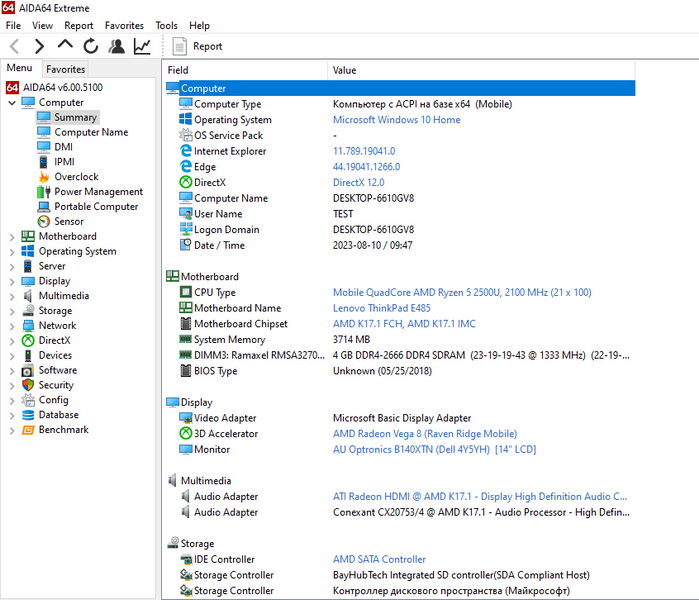Expand the Network tree node
This screenshot has height=600, width=699.
tap(12, 326)
